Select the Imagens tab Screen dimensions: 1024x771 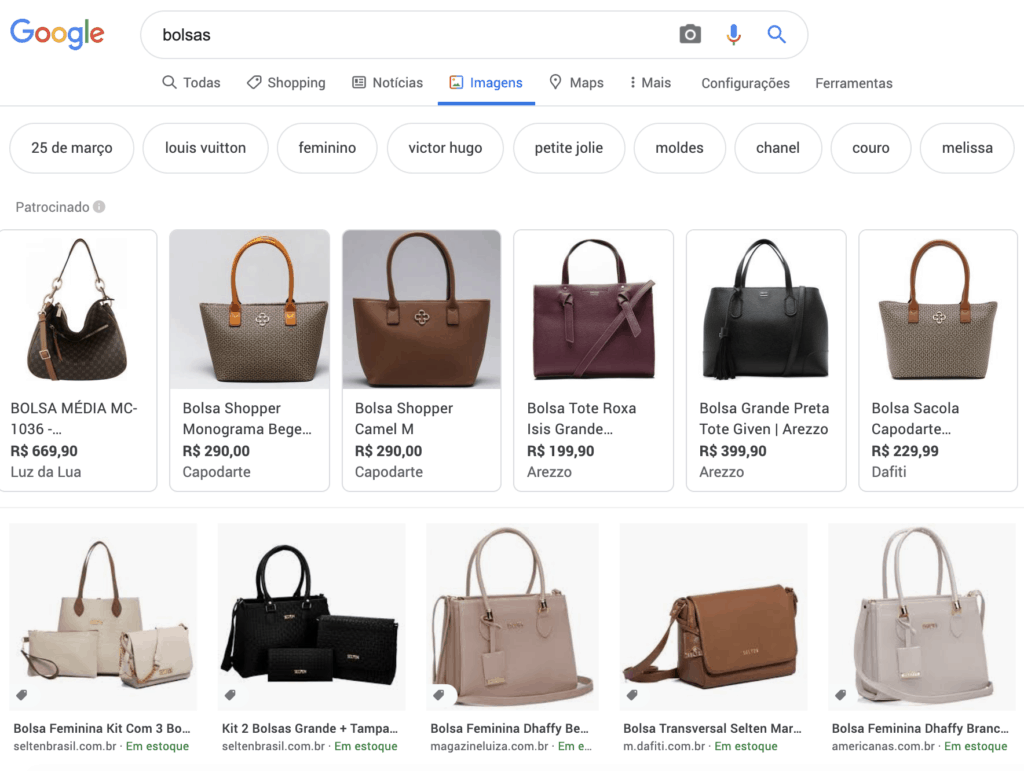(x=486, y=83)
